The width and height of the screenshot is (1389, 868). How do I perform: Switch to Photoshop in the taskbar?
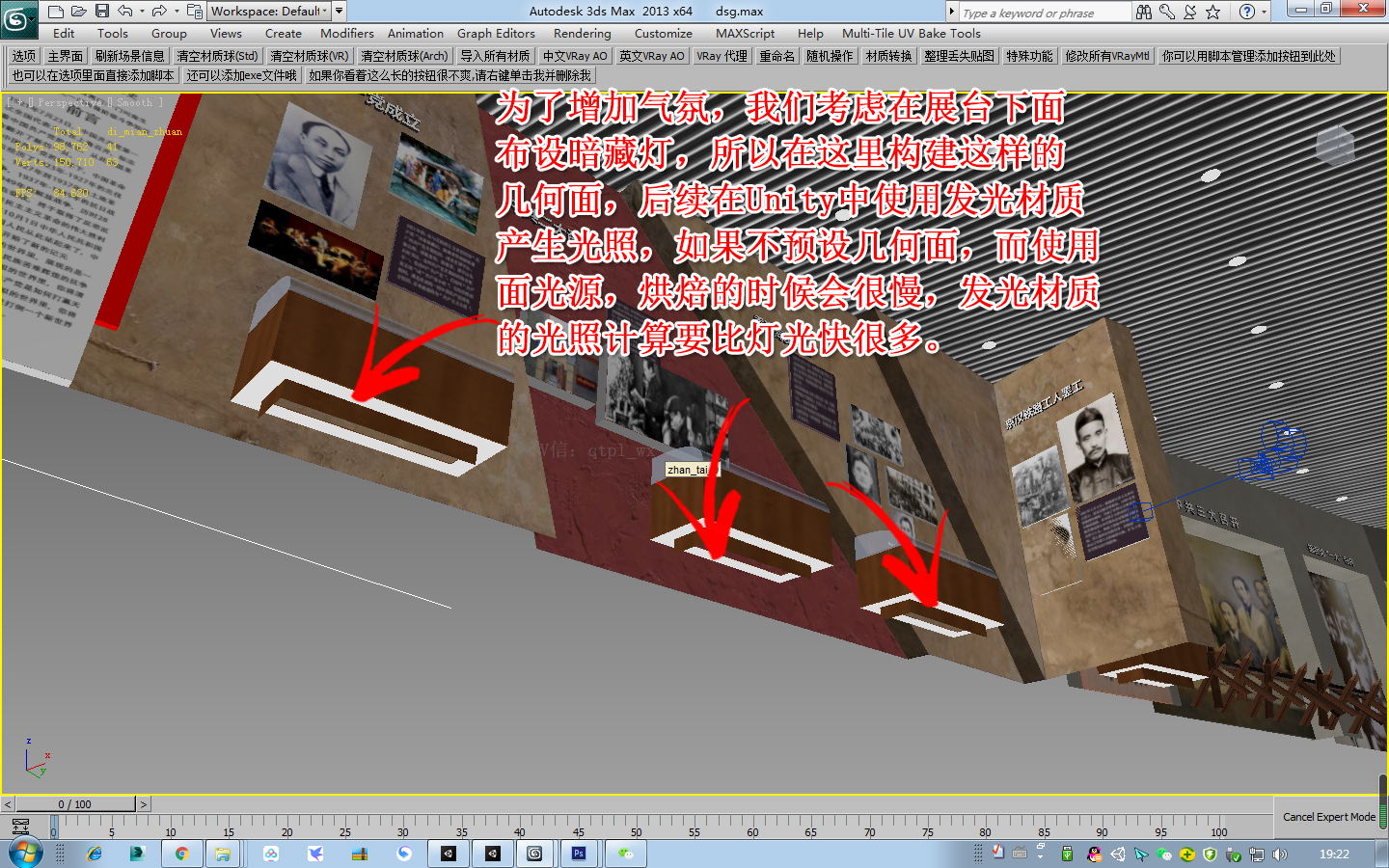pos(579,854)
